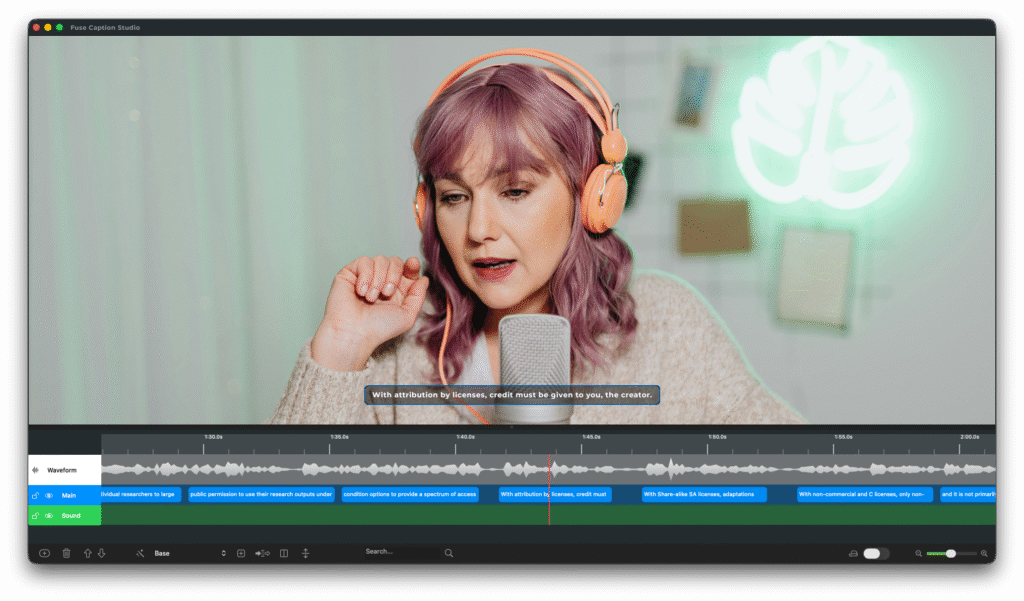Lock the Main track
Viewport: 1024px width, 601px height.
click(x=36, y=495)
